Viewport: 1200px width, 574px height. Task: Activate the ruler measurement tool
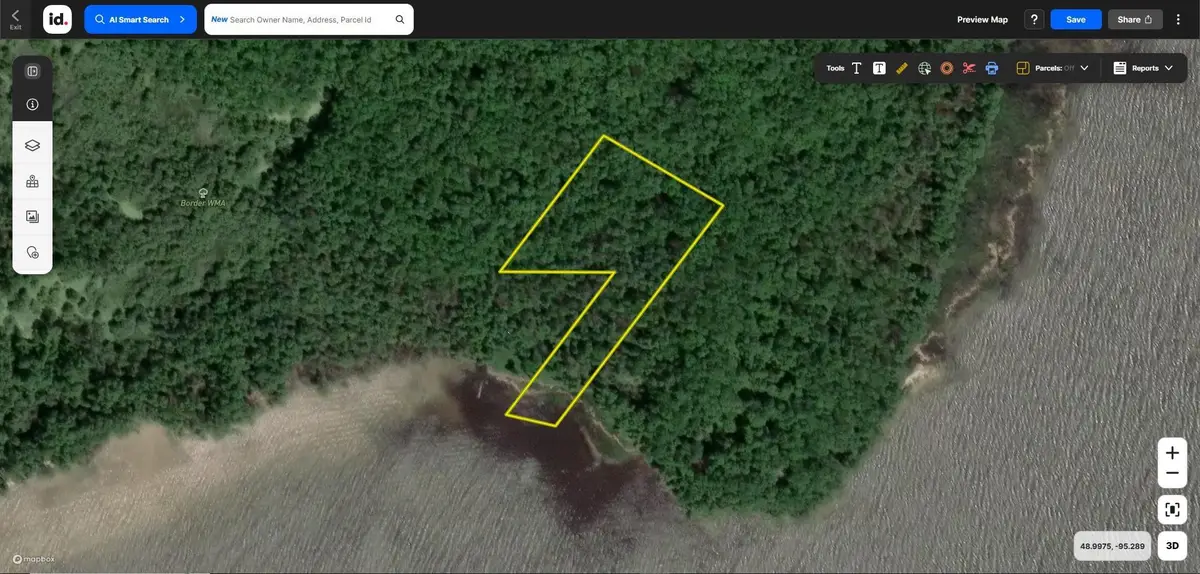(902, 68)
